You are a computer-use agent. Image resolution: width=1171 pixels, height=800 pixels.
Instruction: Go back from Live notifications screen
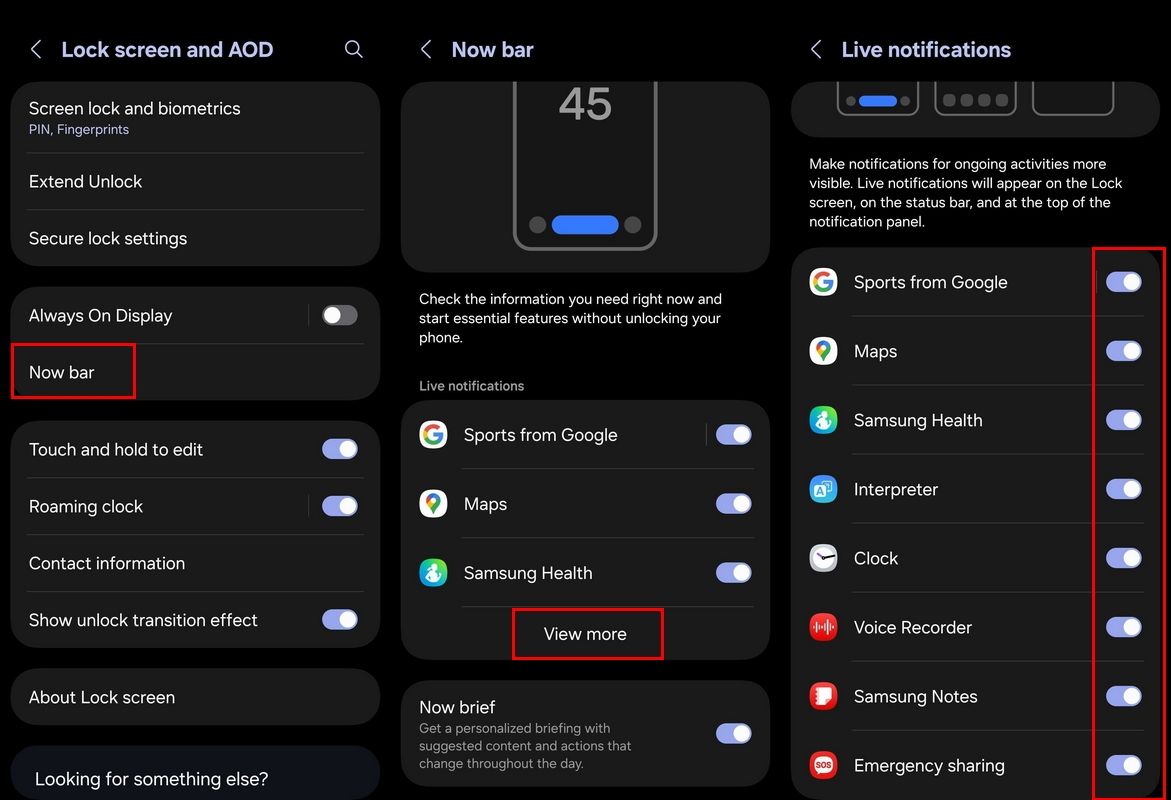click(815, 48)
